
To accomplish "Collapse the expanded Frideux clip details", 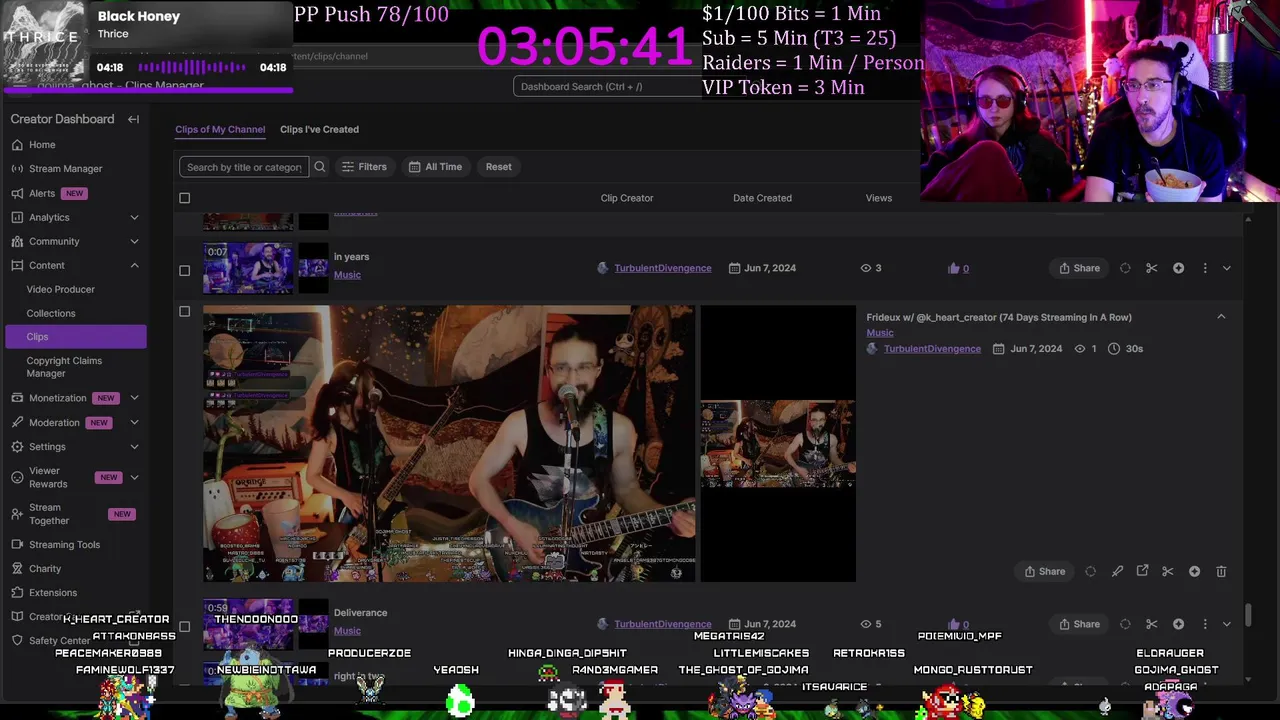I will tap(1221, 317).
